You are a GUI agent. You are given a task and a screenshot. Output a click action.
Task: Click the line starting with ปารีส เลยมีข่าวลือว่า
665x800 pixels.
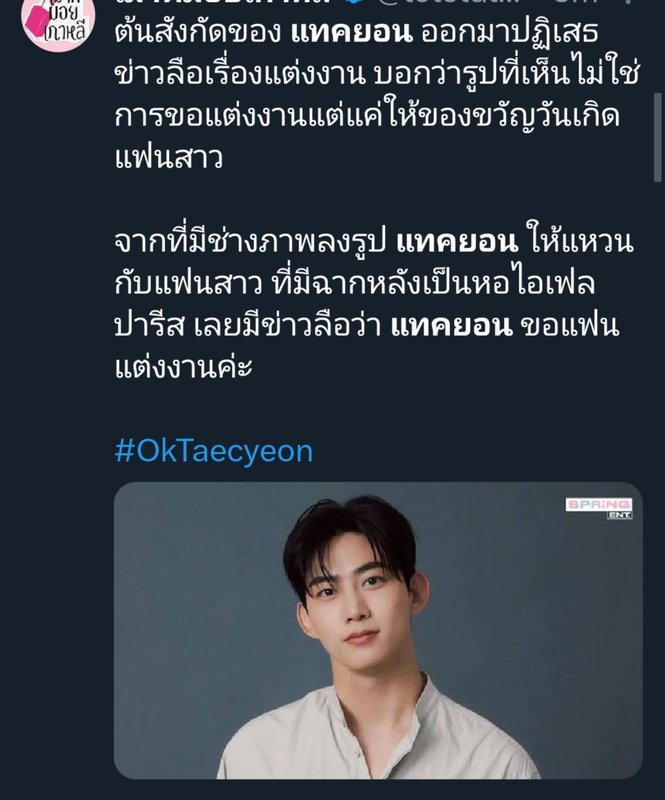[366, 326]
